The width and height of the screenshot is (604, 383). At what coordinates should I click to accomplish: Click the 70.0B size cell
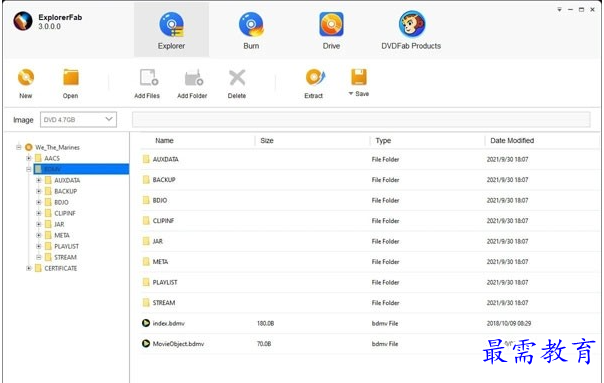264,344
